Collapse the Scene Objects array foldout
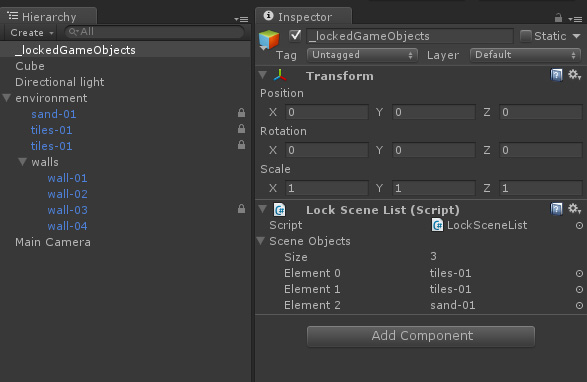587x382 pixels. (x=261, y=241)
